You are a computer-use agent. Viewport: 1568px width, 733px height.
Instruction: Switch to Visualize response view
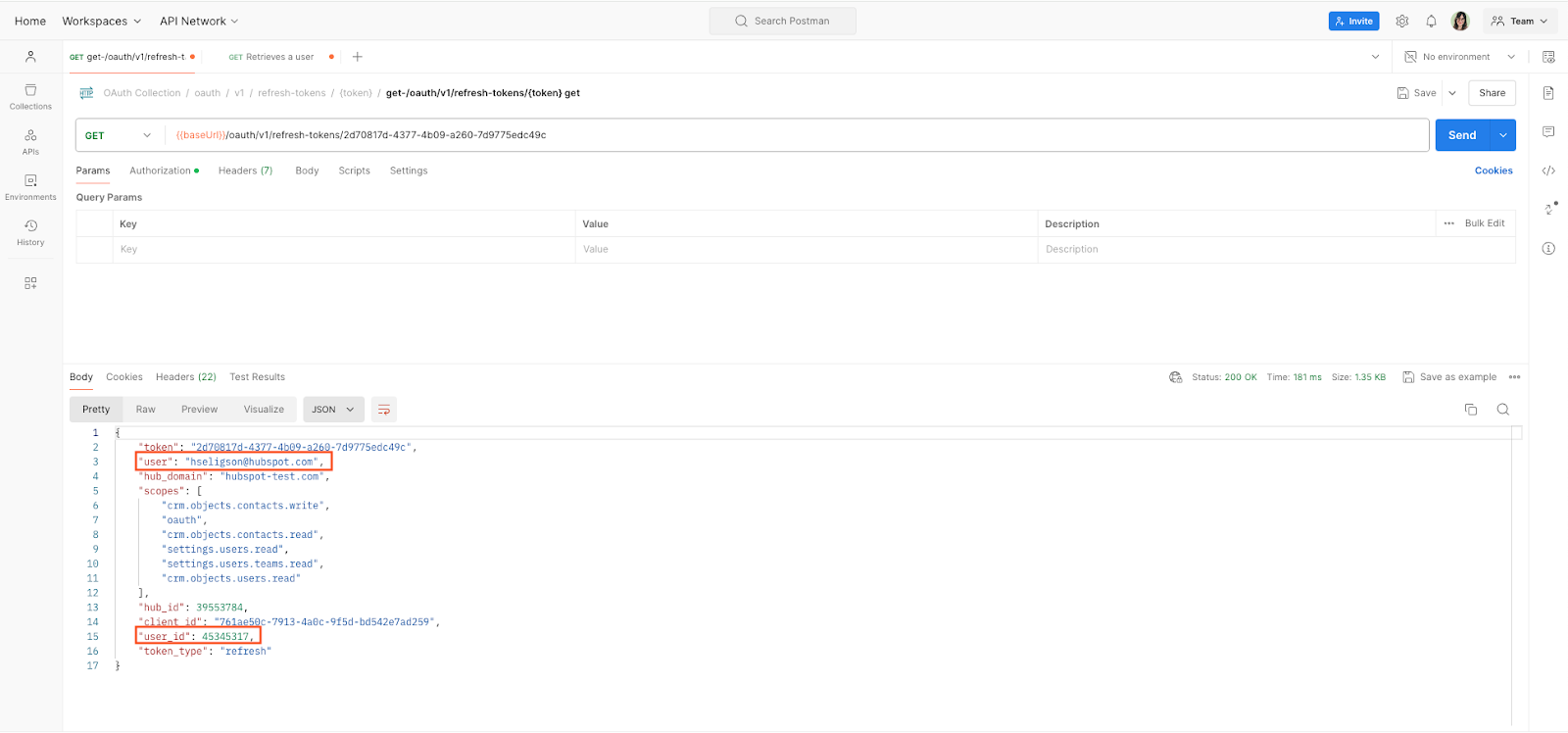(264, 410)
